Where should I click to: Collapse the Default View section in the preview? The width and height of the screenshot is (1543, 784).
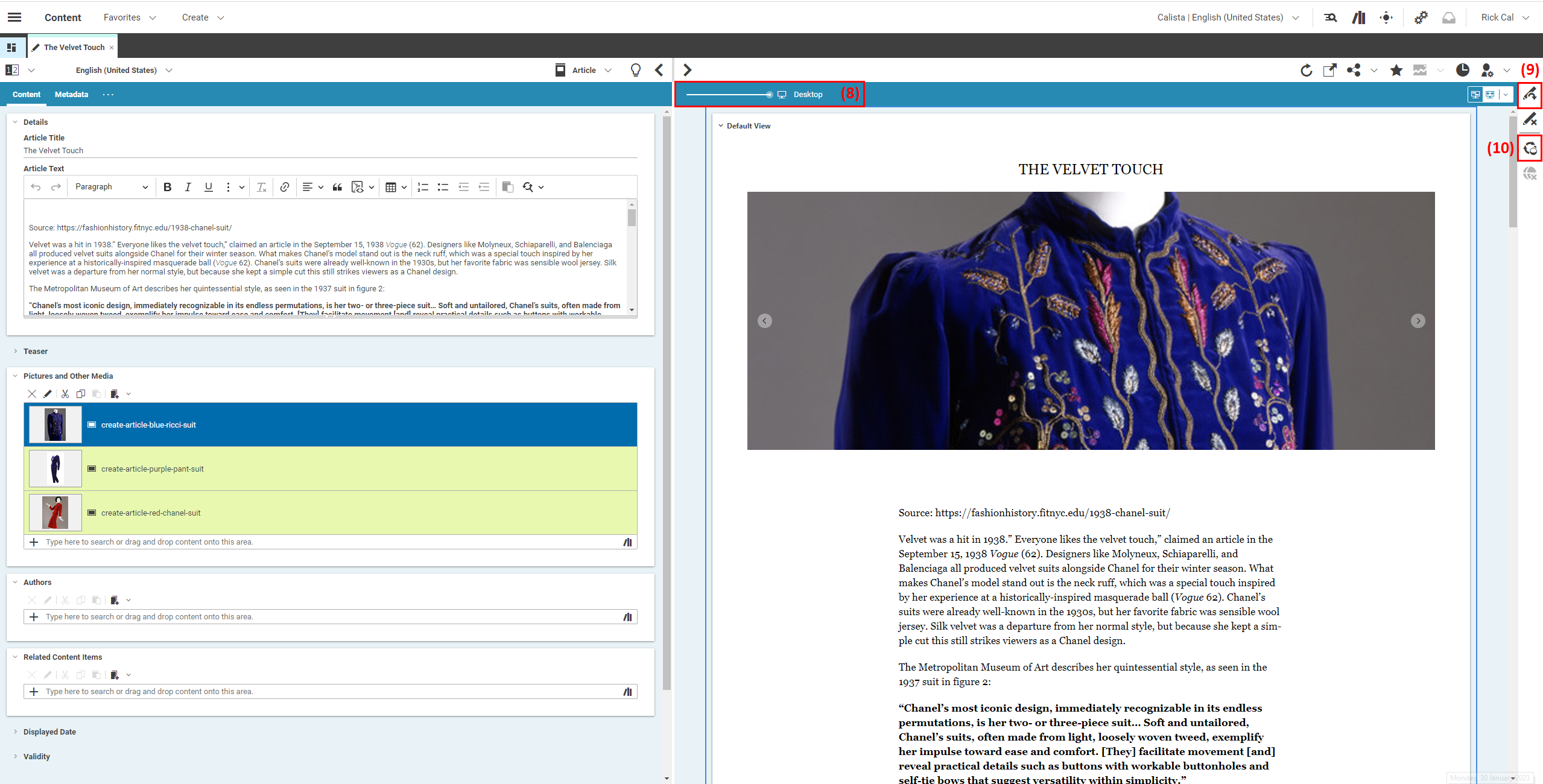coord(721,125)
